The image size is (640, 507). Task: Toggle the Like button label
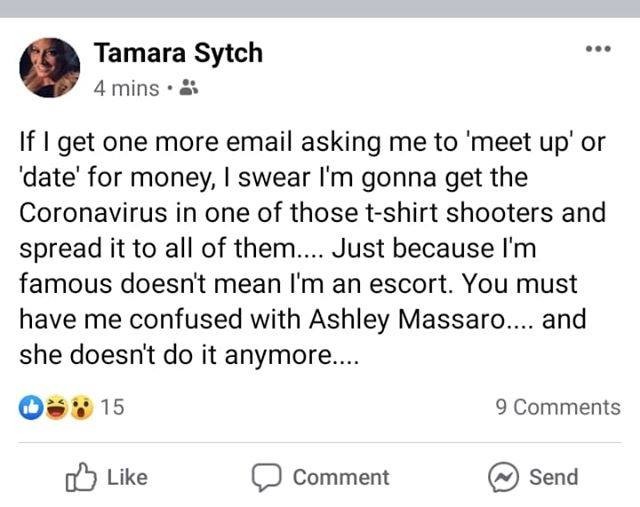click(x=126, y=478)
